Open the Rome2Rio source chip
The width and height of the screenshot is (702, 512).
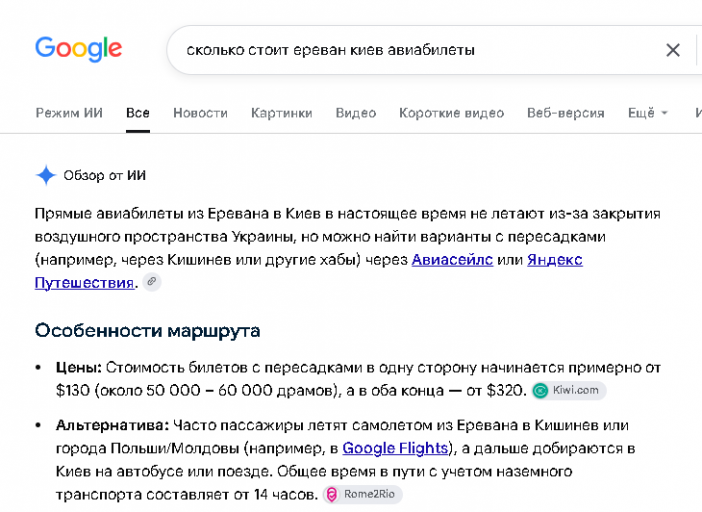362,495
